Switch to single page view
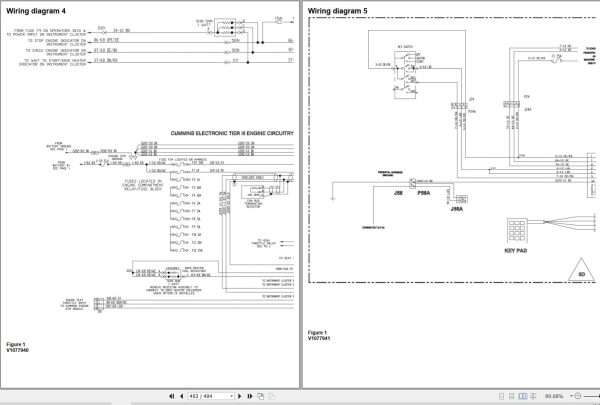The image size is (600, 405). [502, 396]
